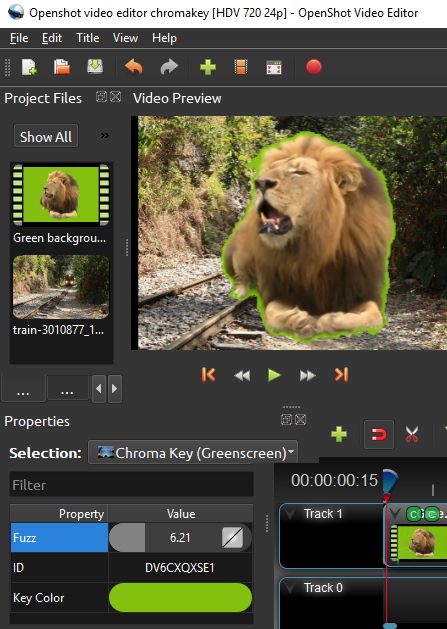
Task: Jump to end of video
Action: [341, 375]
